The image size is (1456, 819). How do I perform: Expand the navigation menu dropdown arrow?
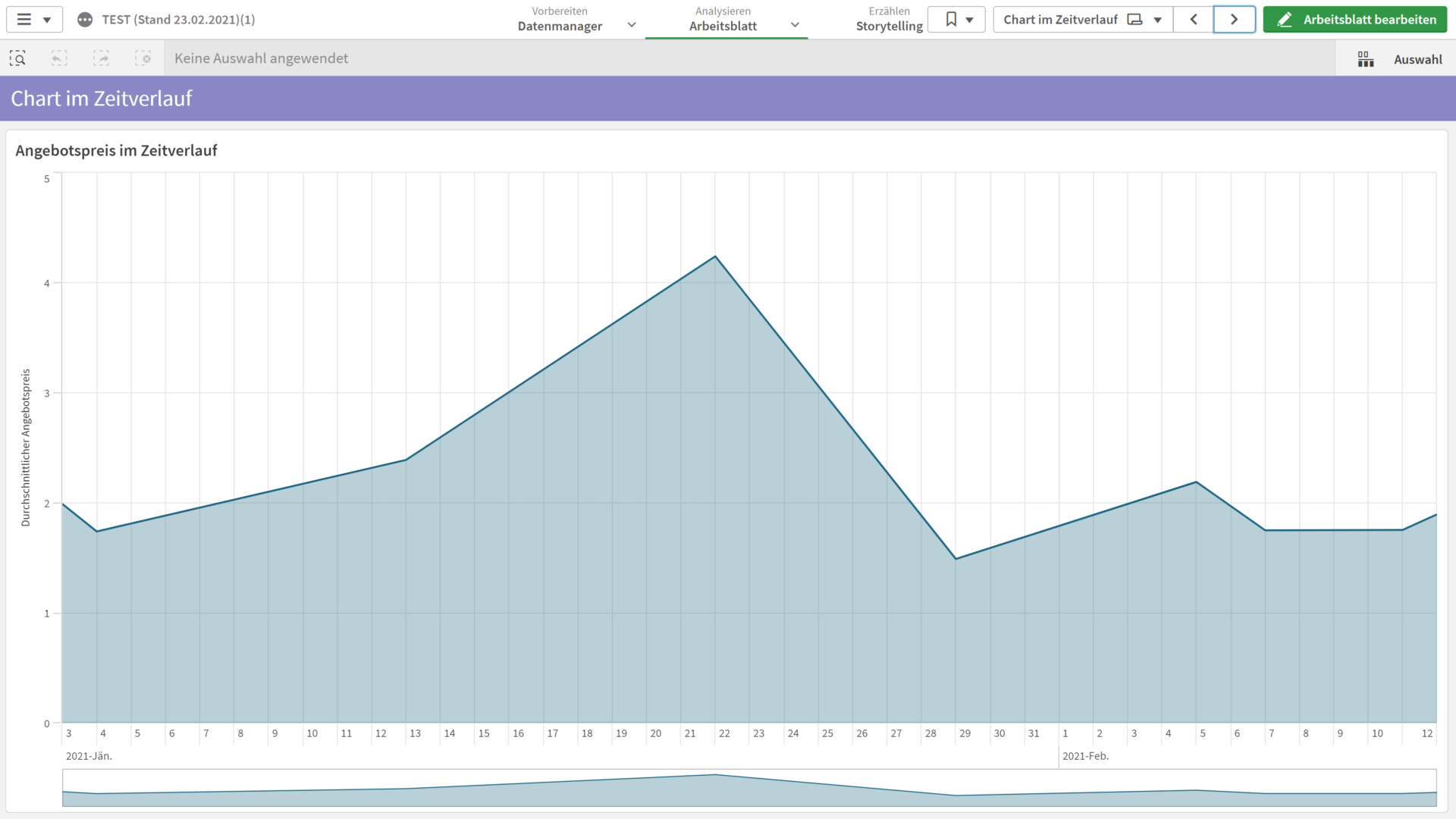click(47, 20)
